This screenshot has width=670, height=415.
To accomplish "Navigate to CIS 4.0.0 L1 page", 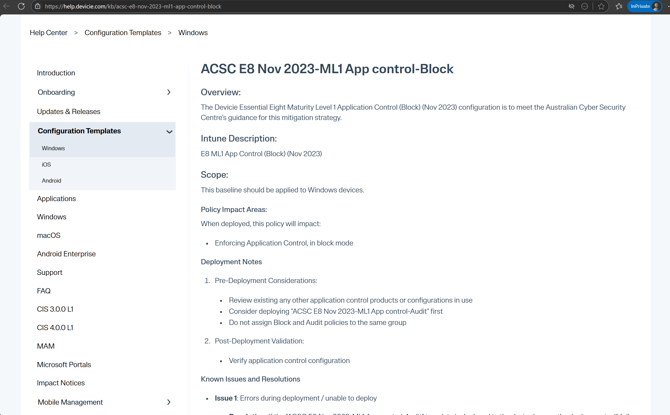I will [x=55, y=328].
